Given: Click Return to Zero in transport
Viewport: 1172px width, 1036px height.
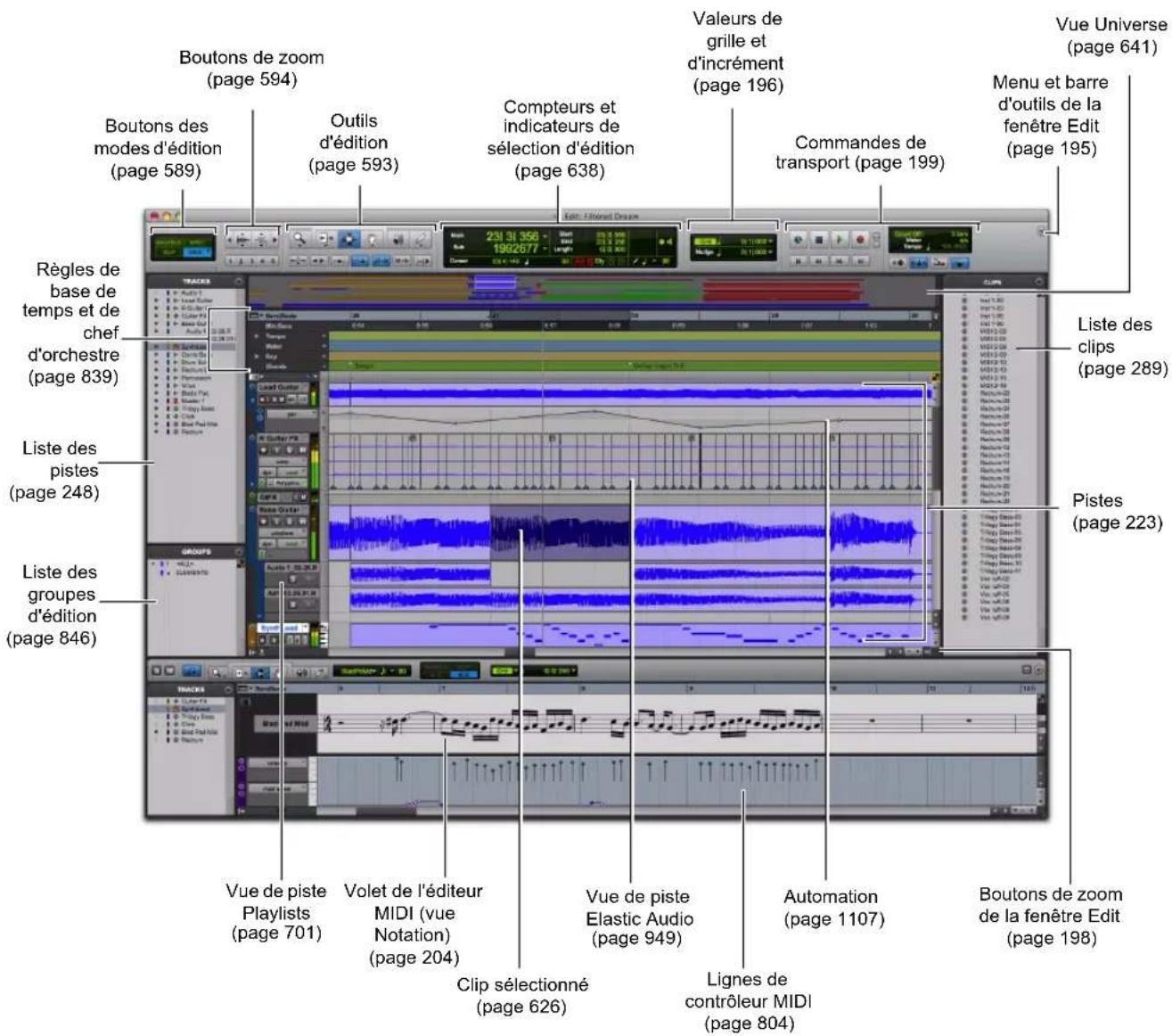Looking at the screenshot, I should [799, 261].
